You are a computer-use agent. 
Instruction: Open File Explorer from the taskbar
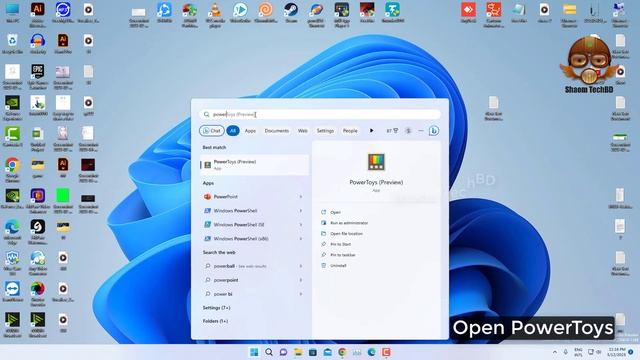[x=298, y=352]
